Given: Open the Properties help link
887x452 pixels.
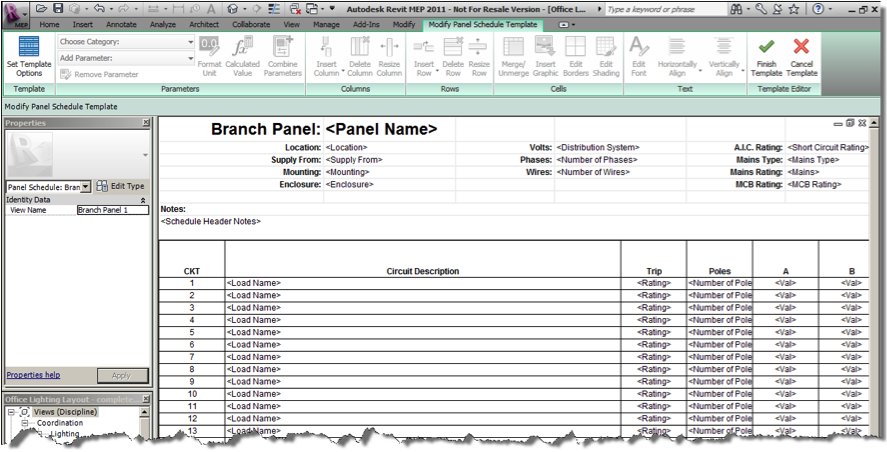Looking at the screenshot, I should click(x=33, y=375).
